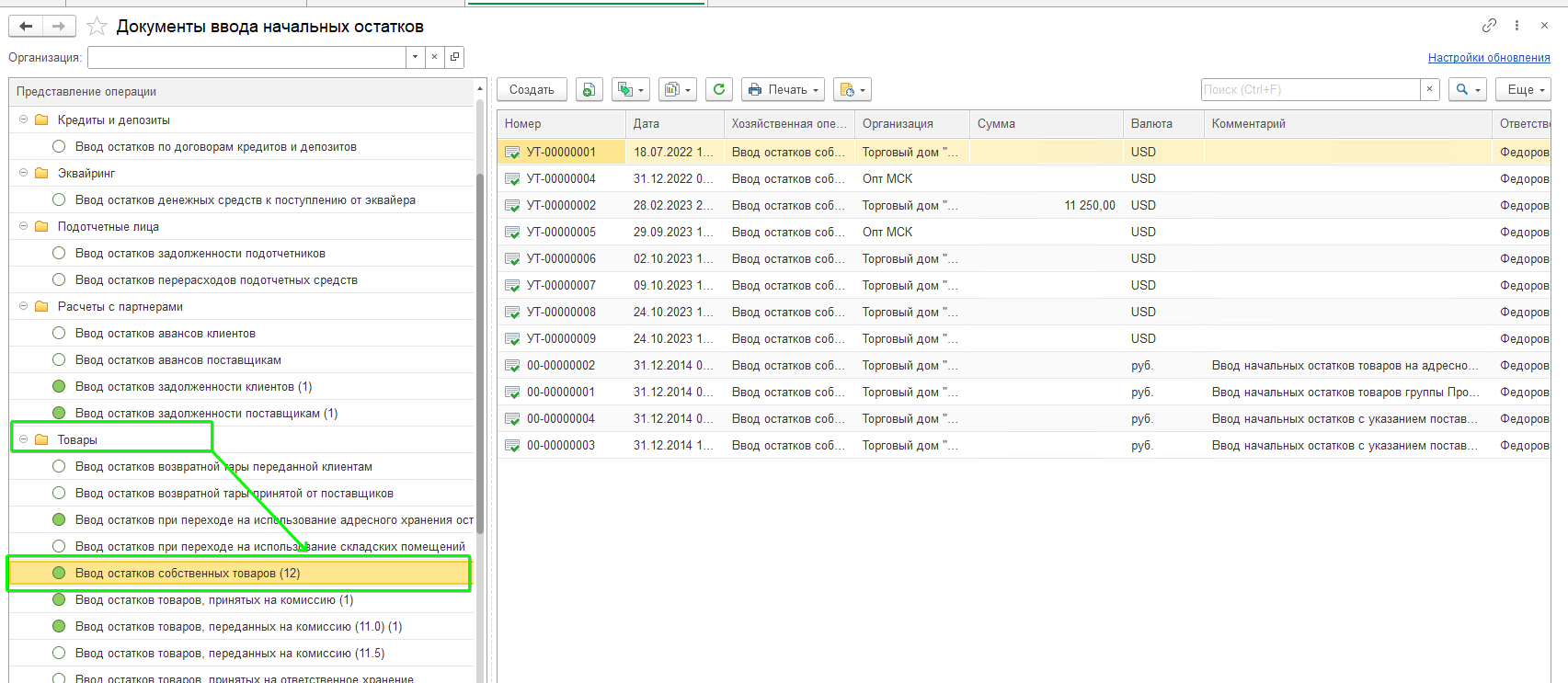Viewport: 1568px width, 683px height.
Task: Collapse the Кредиты и депозиты group
Action: (x=24, y=120)
